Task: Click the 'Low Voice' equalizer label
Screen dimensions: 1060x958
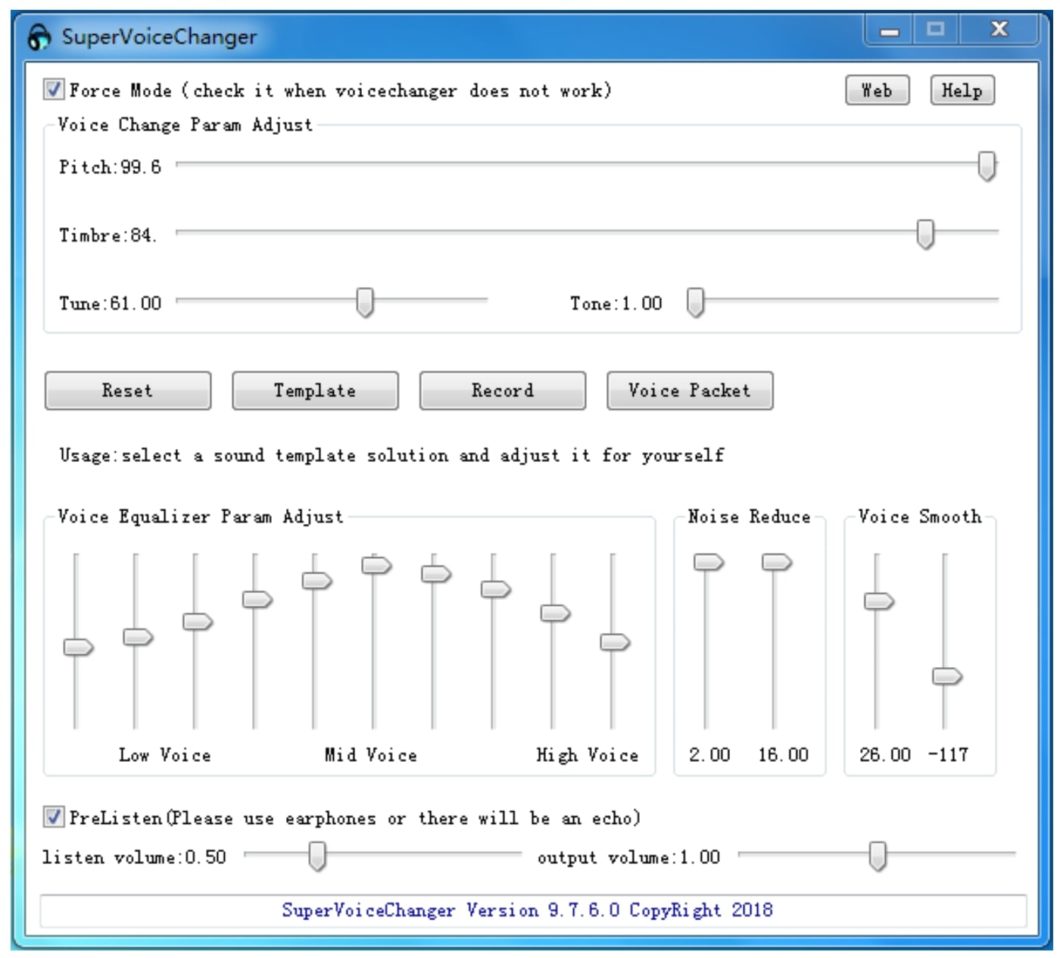Action: [165, 755]
